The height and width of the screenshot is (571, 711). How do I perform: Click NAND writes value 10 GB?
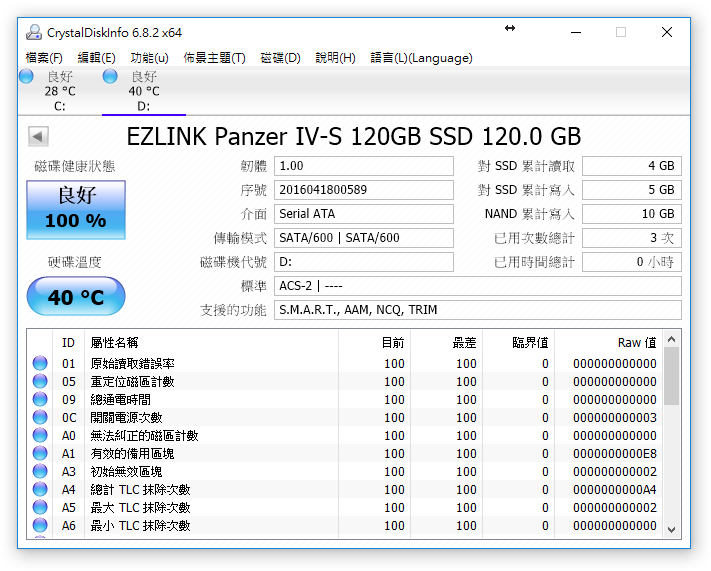[632, 214]
